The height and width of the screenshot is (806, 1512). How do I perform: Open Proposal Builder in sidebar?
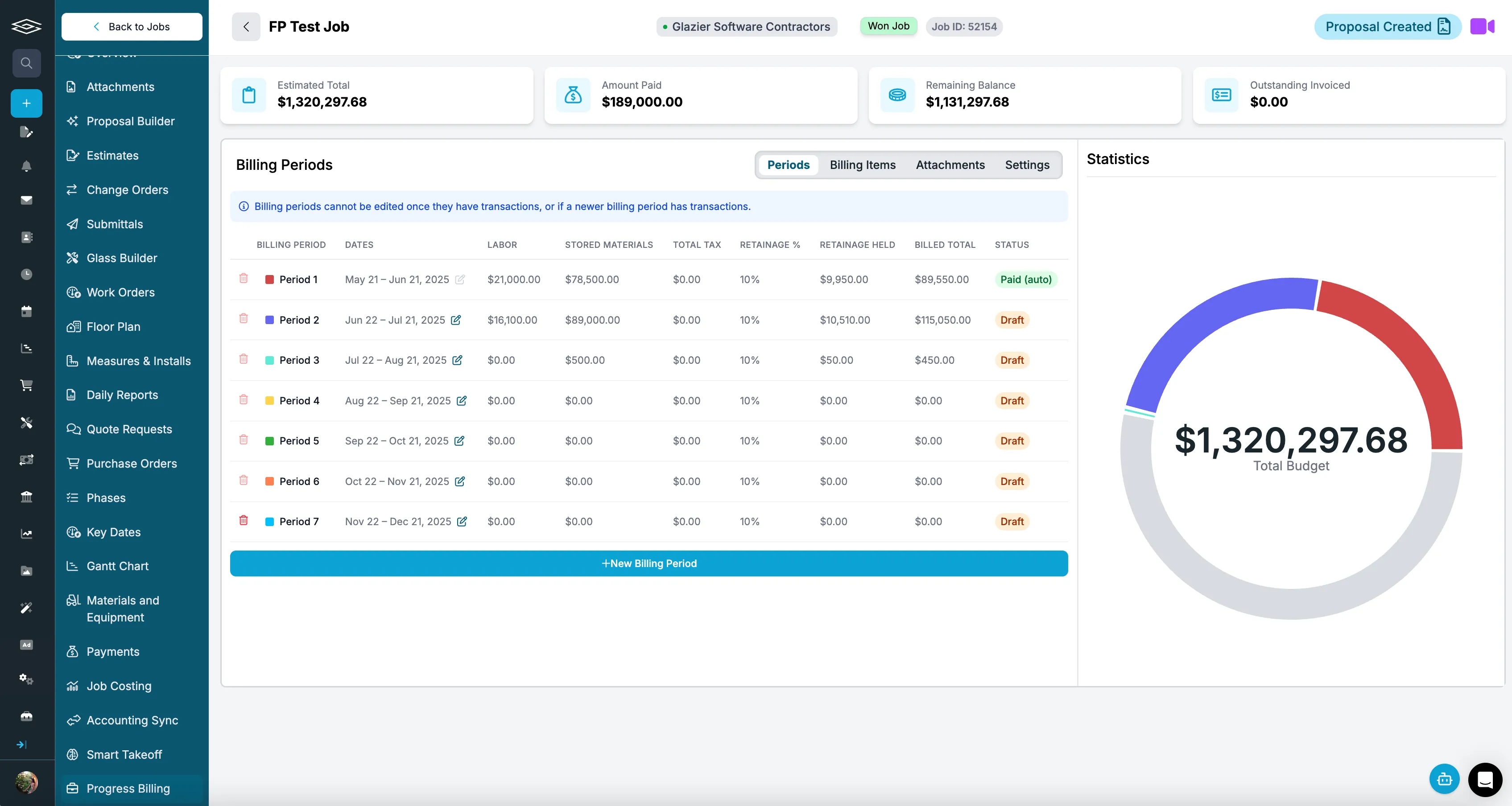(x=132, y=121)
